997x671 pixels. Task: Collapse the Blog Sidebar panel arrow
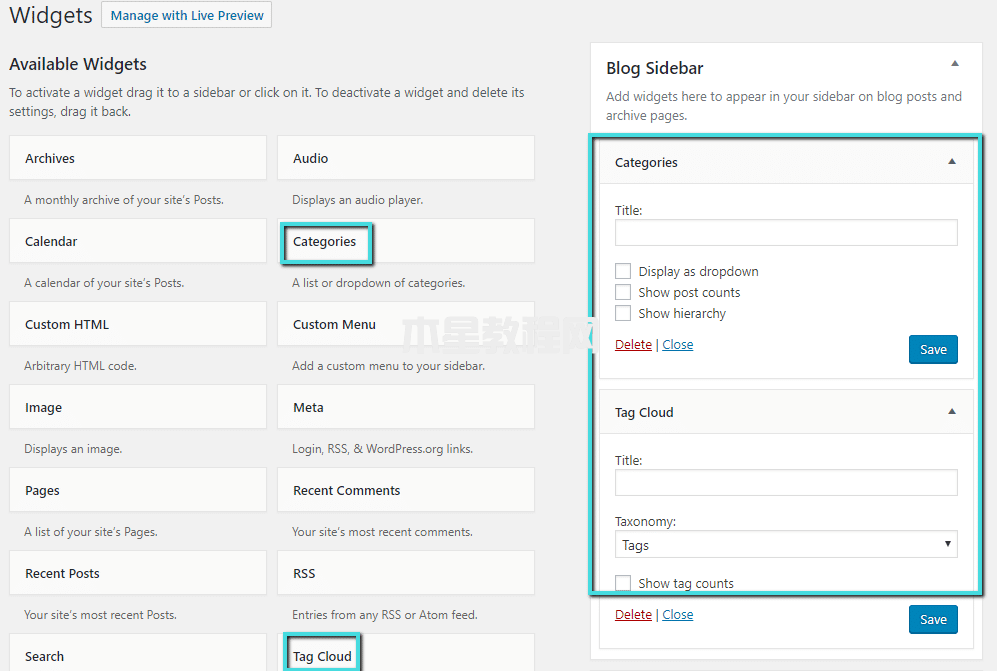point(954,63)
